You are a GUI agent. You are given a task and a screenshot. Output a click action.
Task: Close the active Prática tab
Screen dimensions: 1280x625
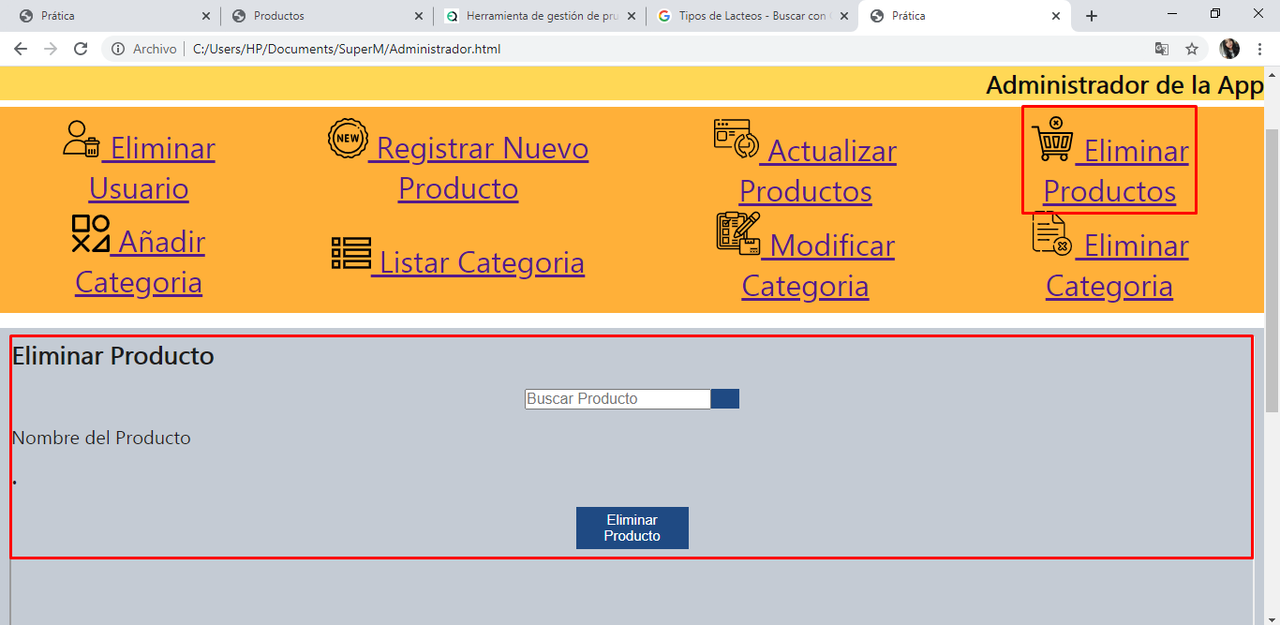pyautogui.click(x=1057, y=16)
